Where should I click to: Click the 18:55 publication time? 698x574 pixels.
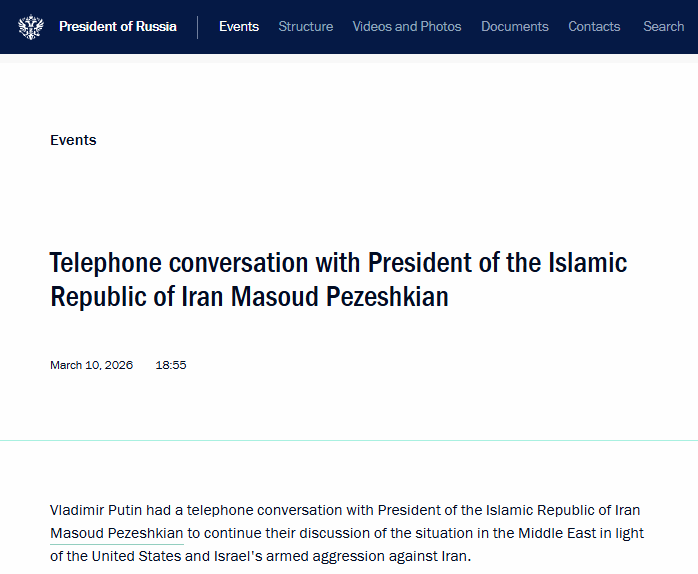(171, 365)
